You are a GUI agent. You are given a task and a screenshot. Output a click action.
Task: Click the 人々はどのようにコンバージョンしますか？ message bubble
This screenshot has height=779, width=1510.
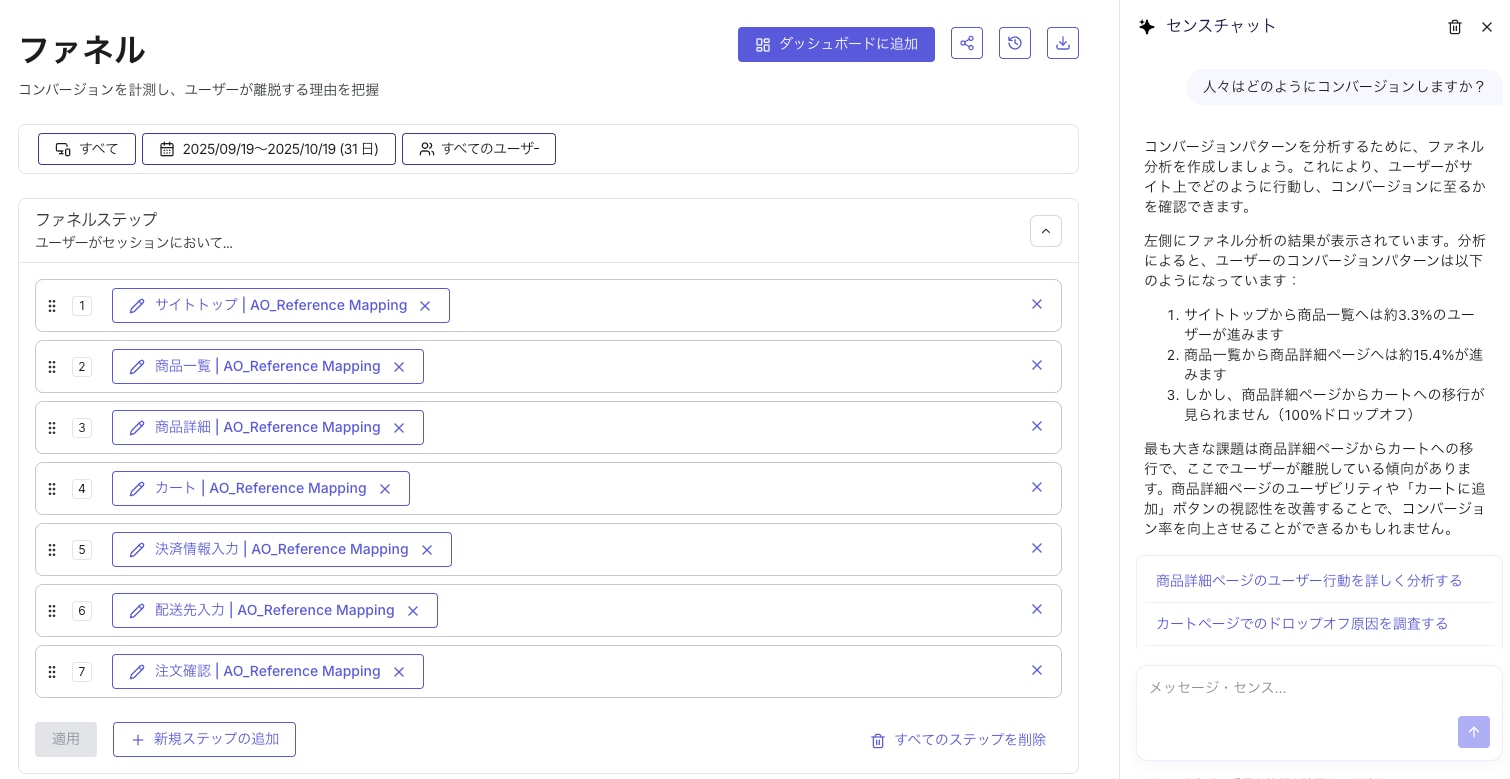[x=1345, y=87]
